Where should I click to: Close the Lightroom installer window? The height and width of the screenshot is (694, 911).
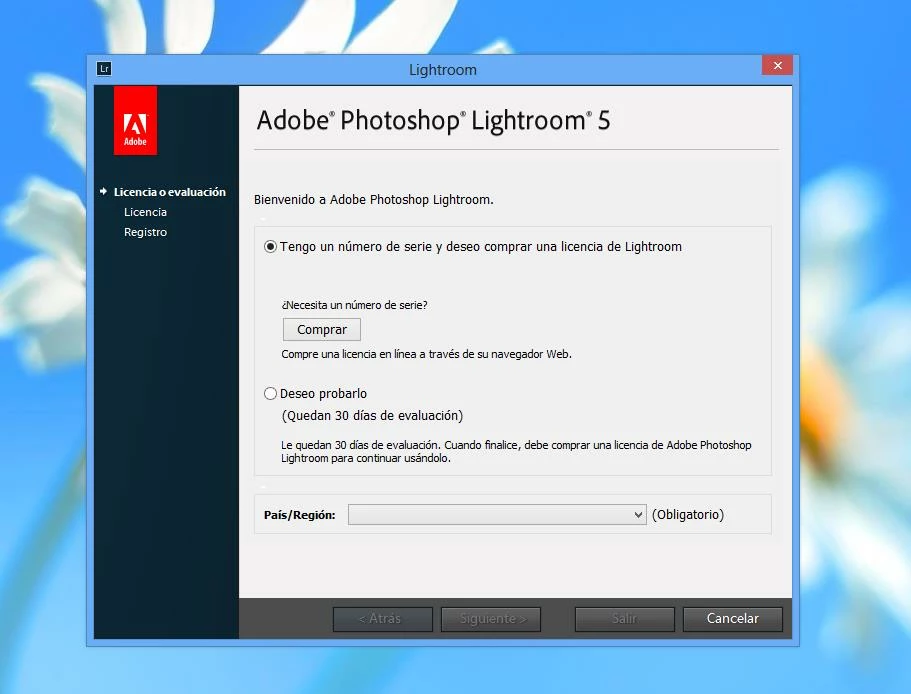click(x=777, y=65)
